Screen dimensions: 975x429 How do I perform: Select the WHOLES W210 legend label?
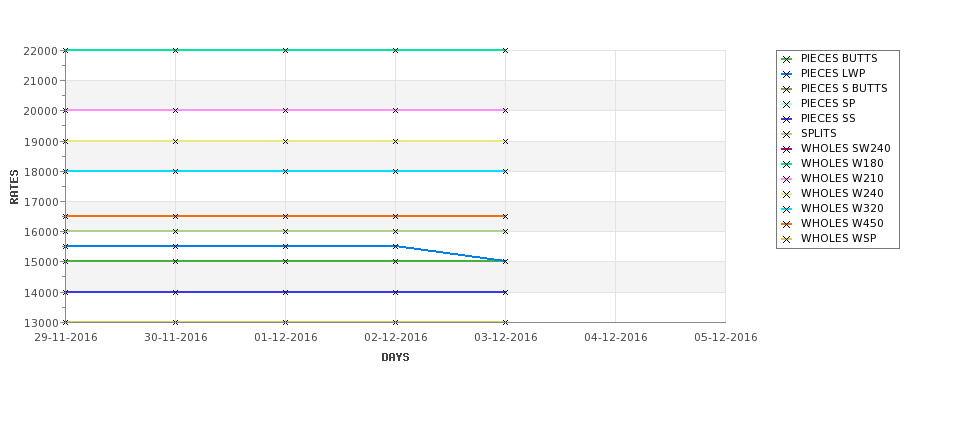coord(842,178)
